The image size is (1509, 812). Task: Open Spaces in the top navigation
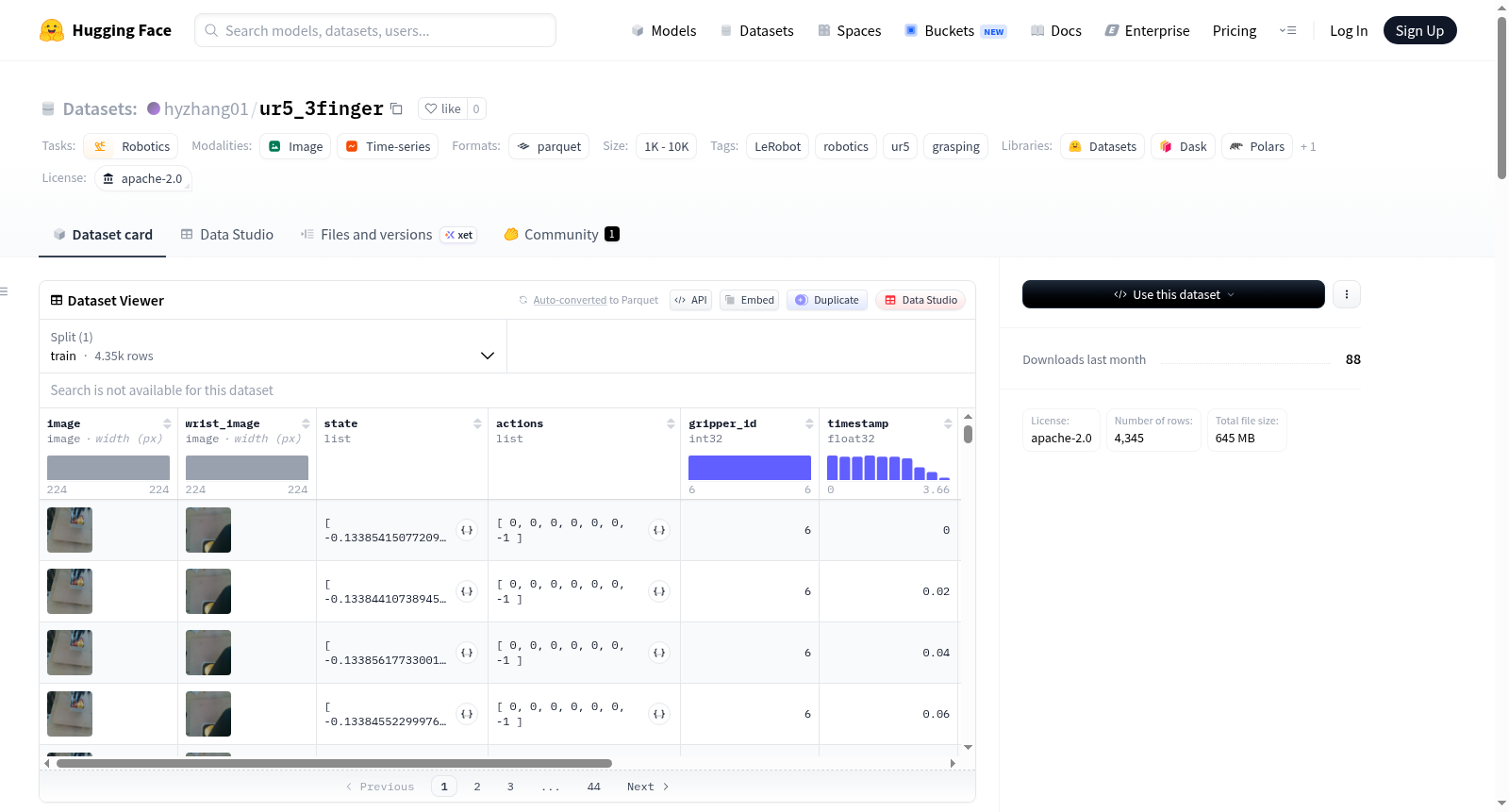pyautogui.click(x=850, y=31)
